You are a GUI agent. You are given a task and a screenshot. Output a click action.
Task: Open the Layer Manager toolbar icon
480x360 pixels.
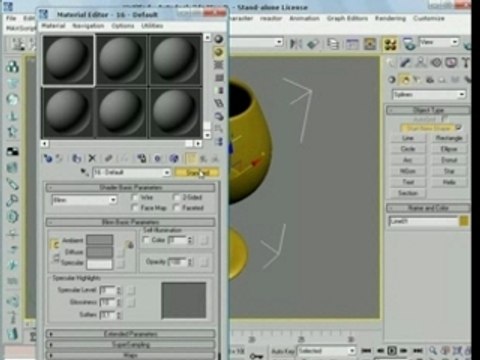coord(333,44)
